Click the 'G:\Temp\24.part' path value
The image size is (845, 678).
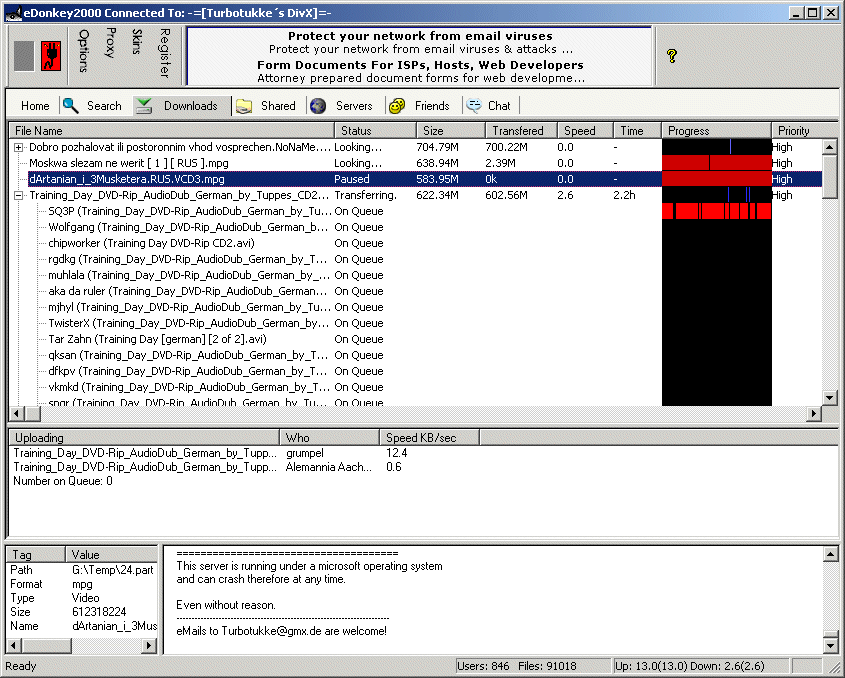(113, 570)
